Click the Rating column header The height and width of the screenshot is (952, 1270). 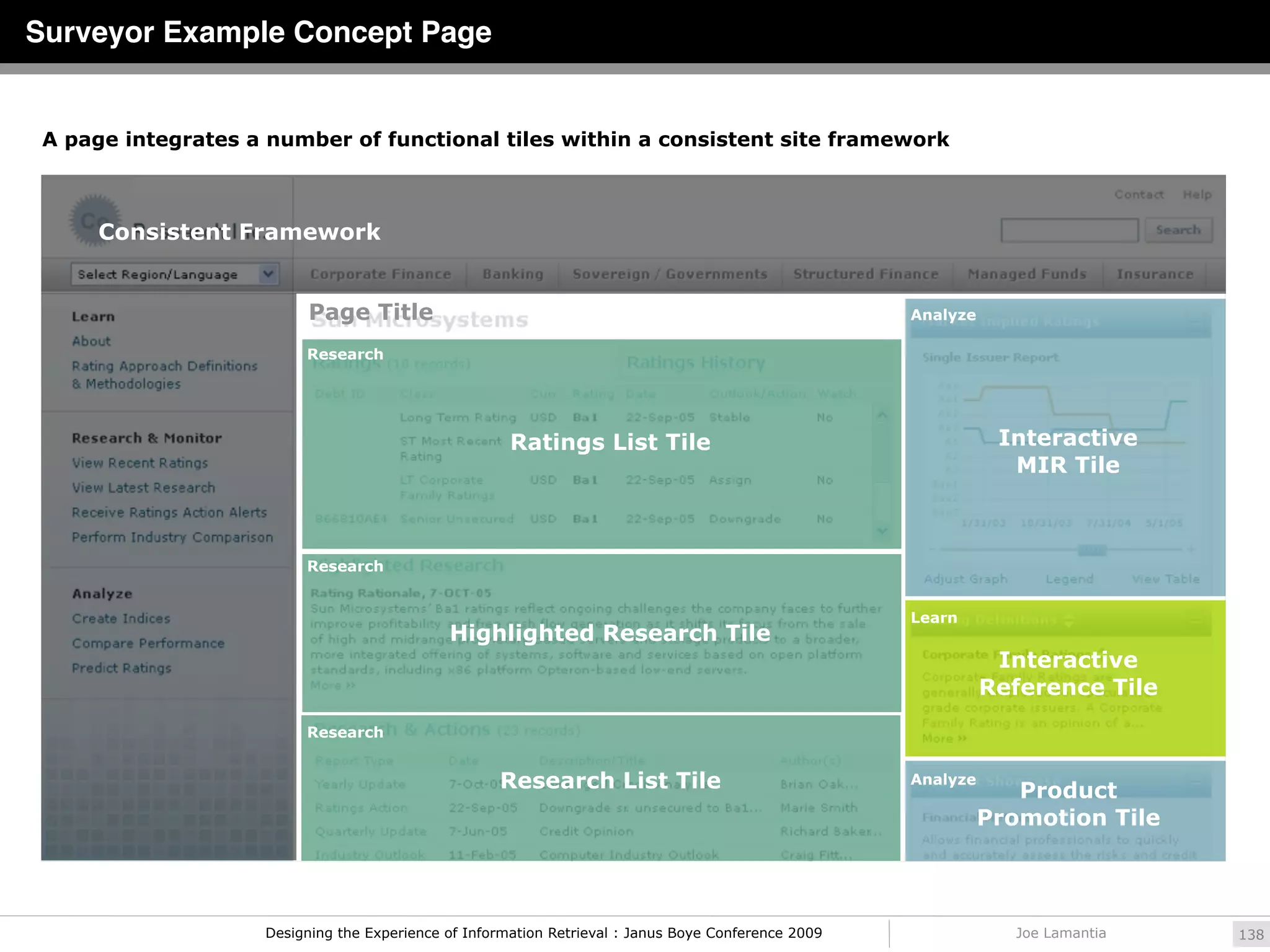[593, 394]
